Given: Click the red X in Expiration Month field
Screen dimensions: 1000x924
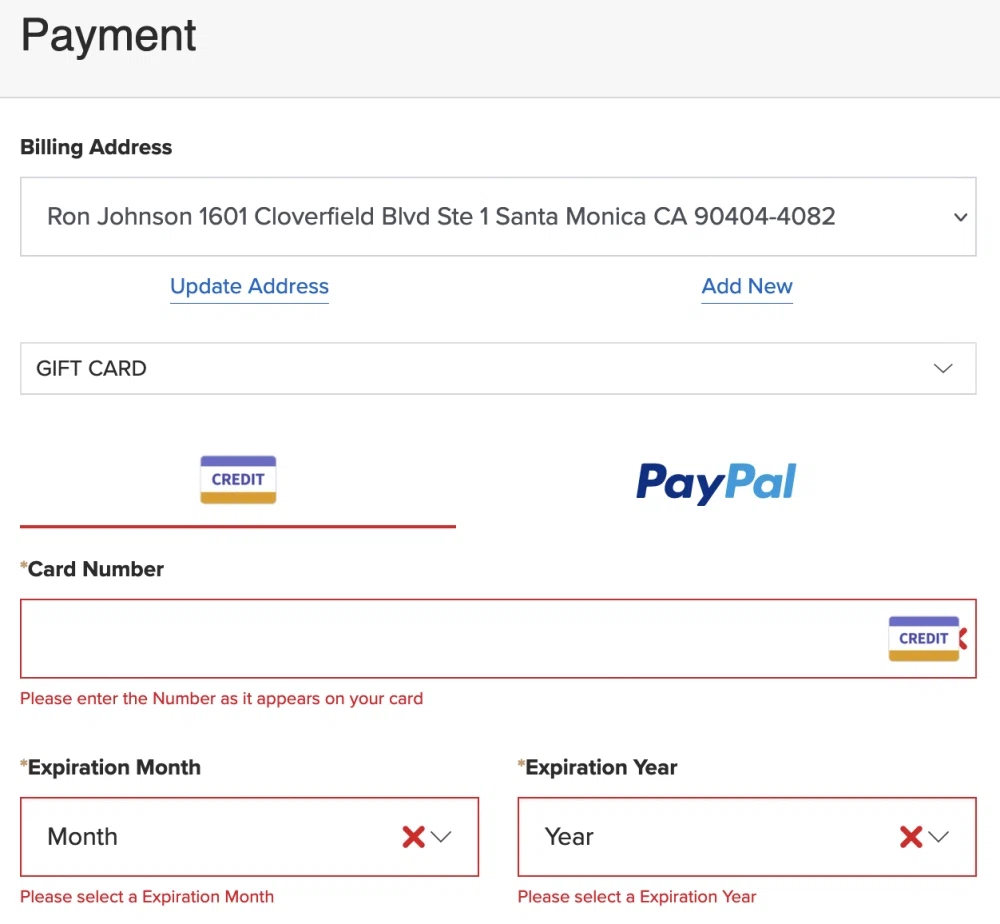Looking at the screenshot, I should point(413,837).
